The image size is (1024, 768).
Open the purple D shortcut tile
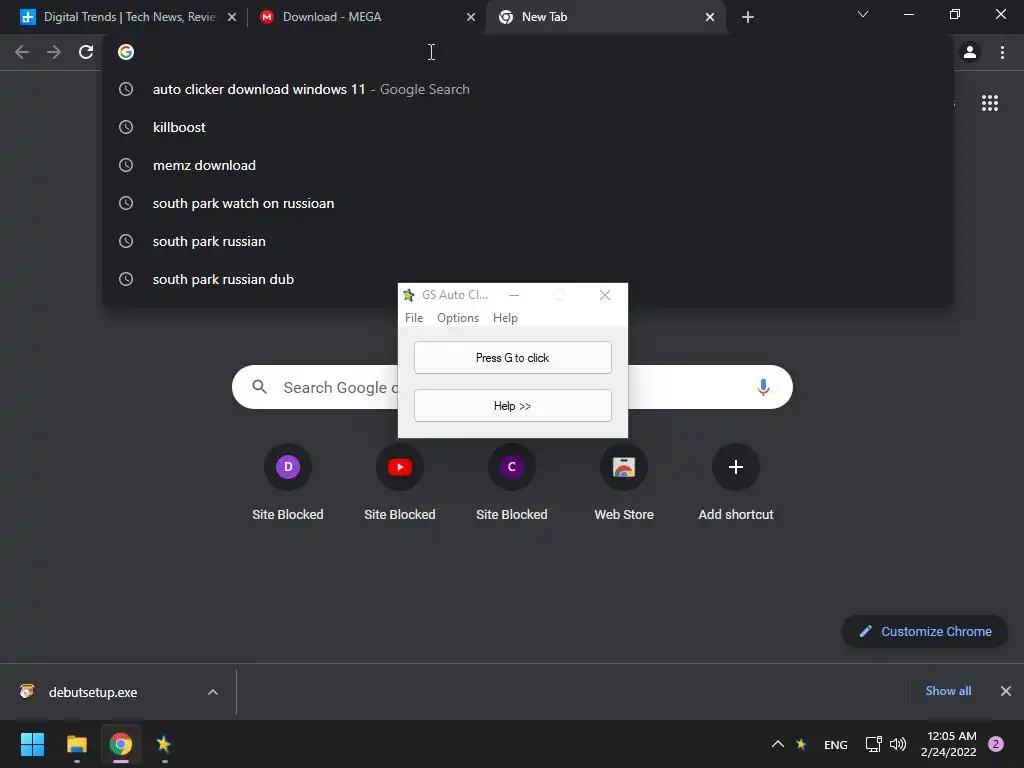click(x=288, y=467)
